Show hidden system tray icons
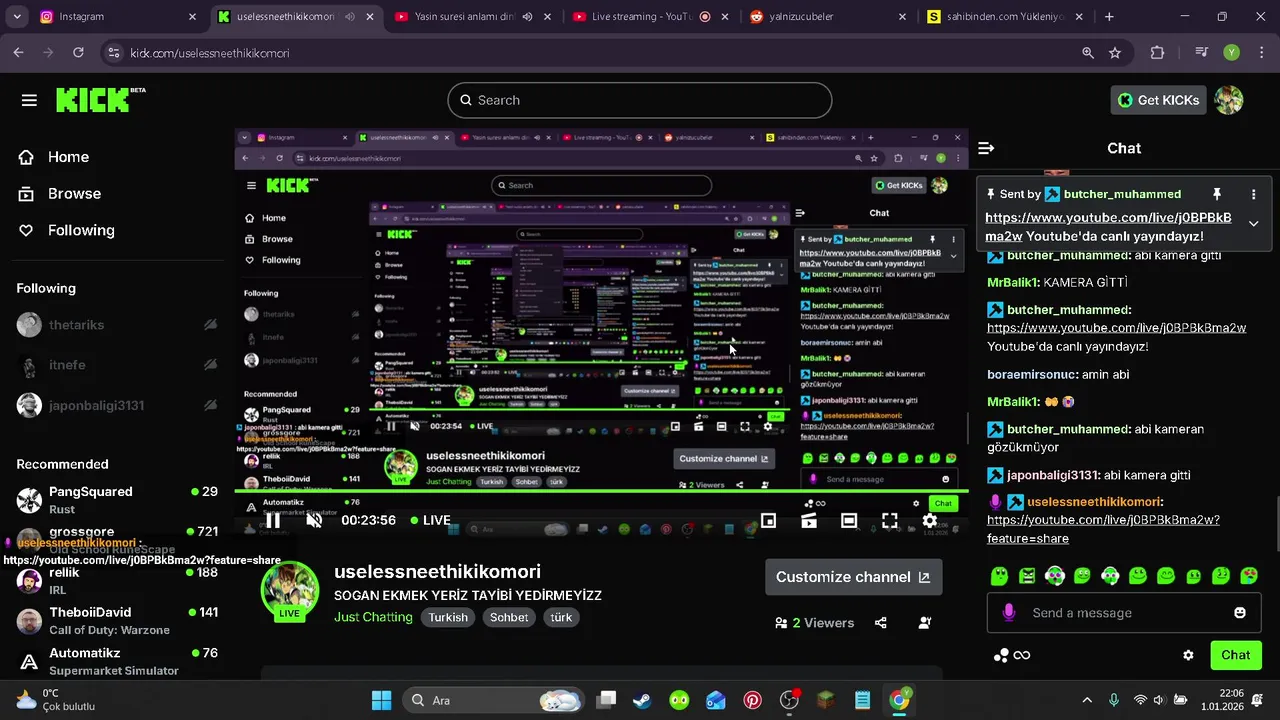This screenshot has width=1280, height=720. pyautogui.click(x=1087, y=700)
